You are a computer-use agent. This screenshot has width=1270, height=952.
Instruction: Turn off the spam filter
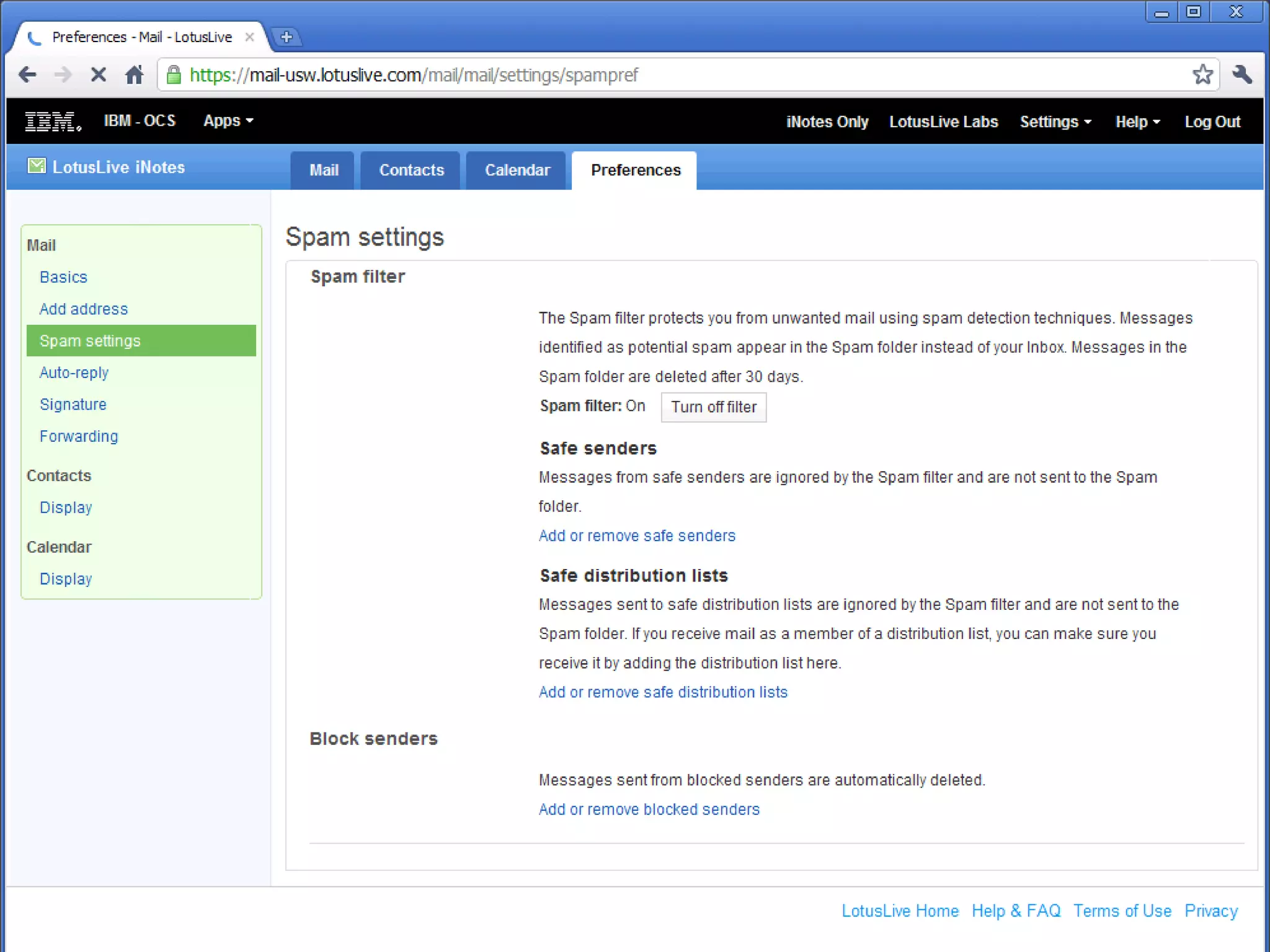pos(713,407)
